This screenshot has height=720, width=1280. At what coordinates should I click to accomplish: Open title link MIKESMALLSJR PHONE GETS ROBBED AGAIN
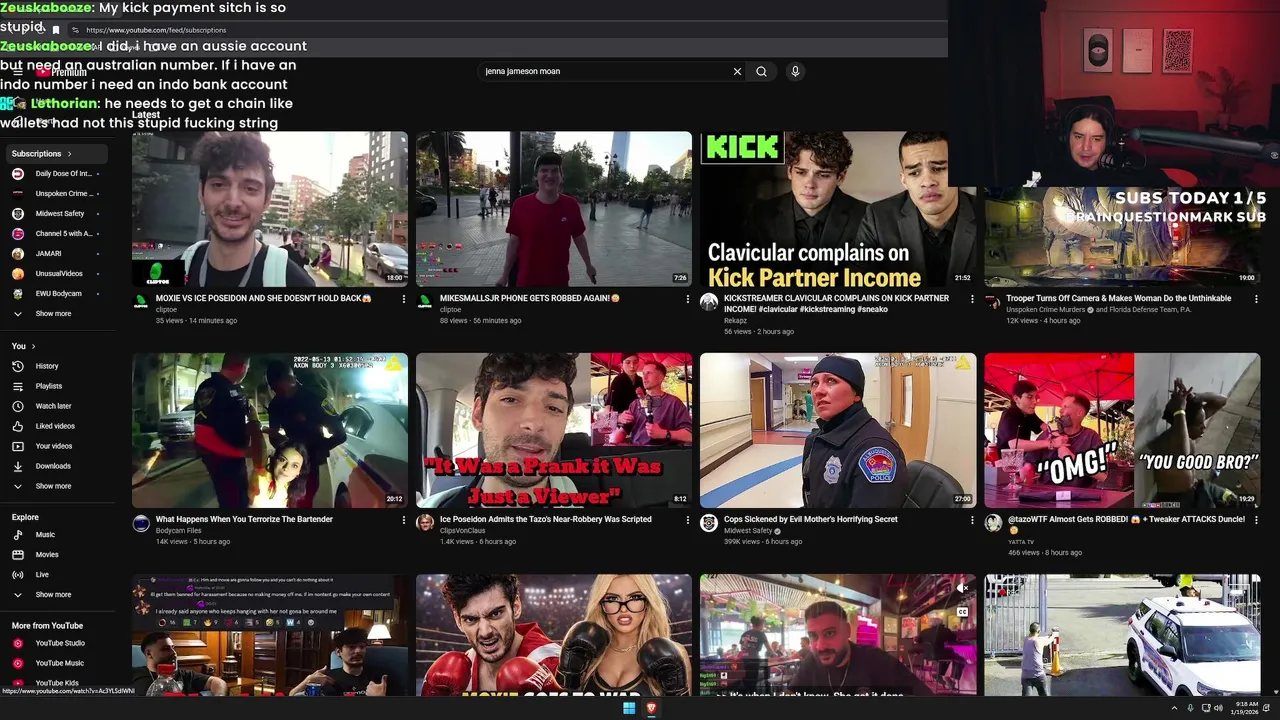[530, 298]
